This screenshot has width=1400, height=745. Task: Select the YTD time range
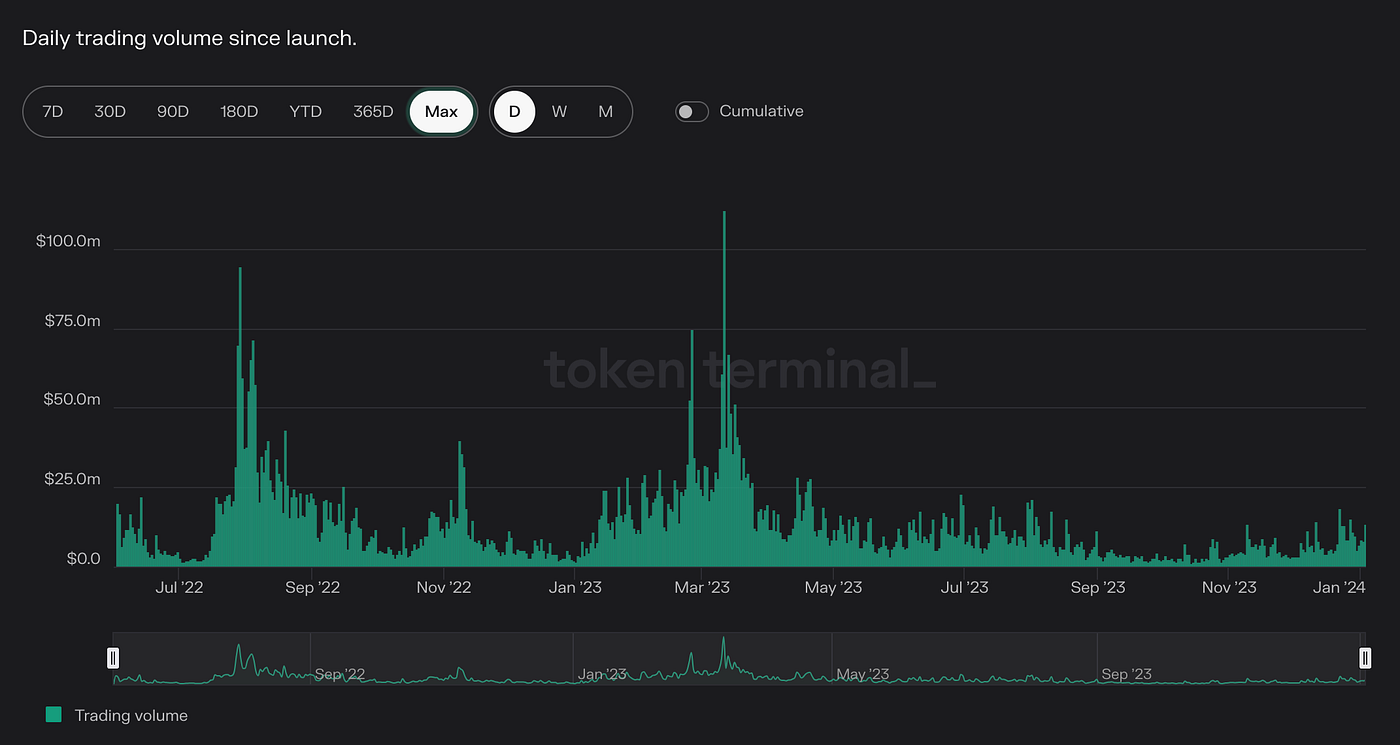[305, 111]
